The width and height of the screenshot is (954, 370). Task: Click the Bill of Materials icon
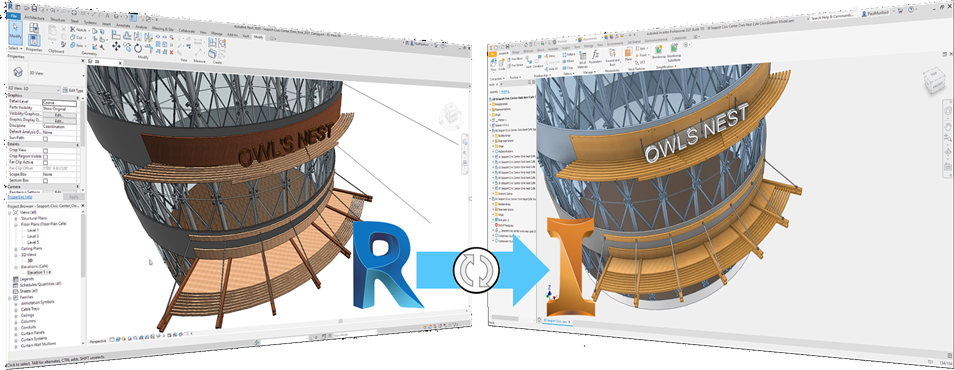point(582,61)
